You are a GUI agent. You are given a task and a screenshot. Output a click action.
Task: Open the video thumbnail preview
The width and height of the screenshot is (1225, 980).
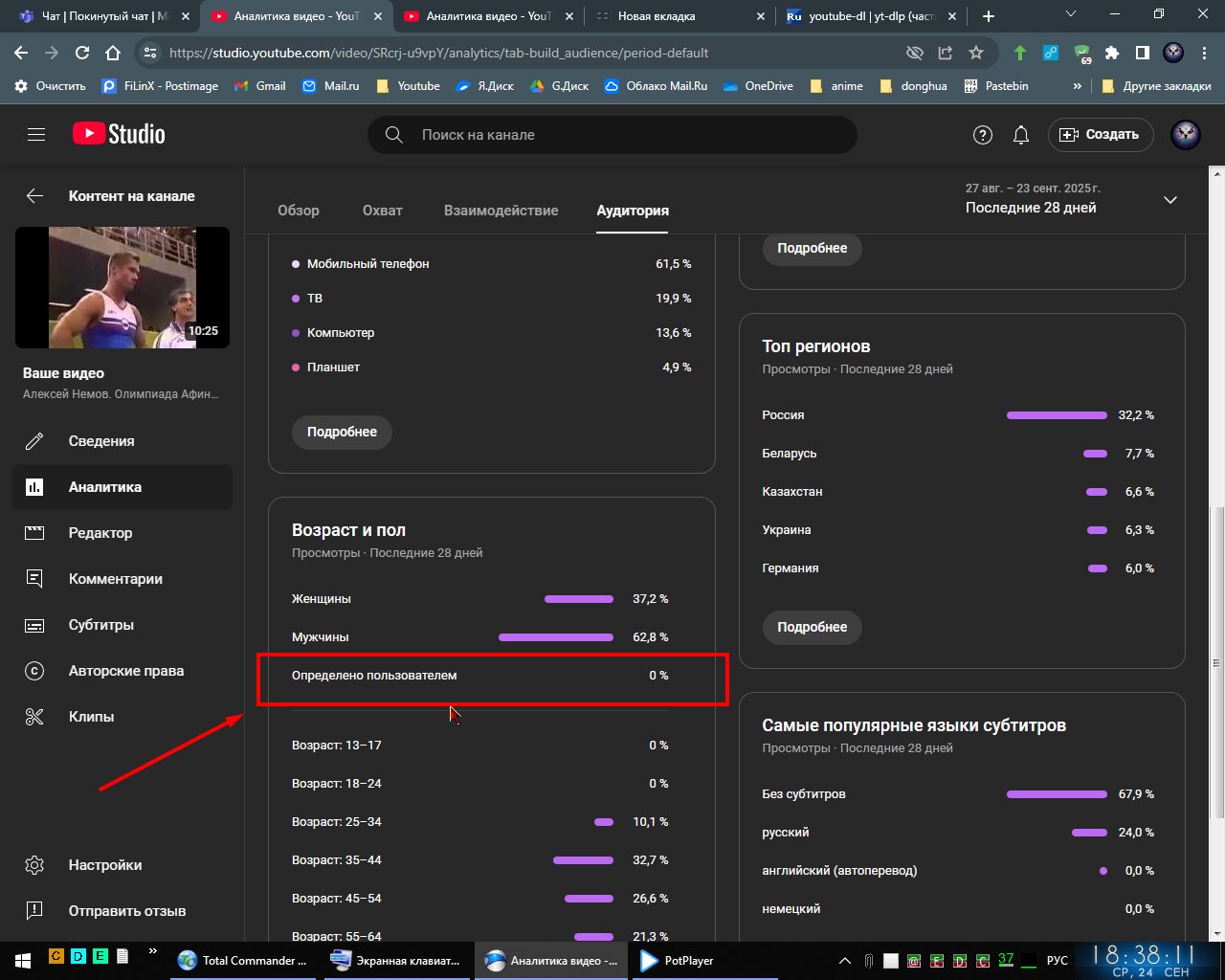pos(122,287)
